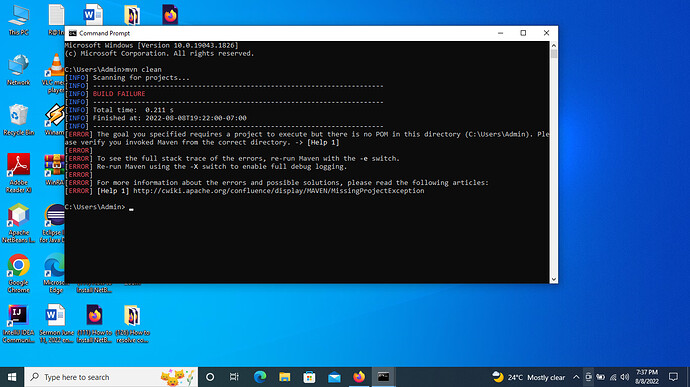Click the volume speaker icon in tray
Image resolution: width=690 pixels, height=387 pixels.
click(x=624, y=377)
